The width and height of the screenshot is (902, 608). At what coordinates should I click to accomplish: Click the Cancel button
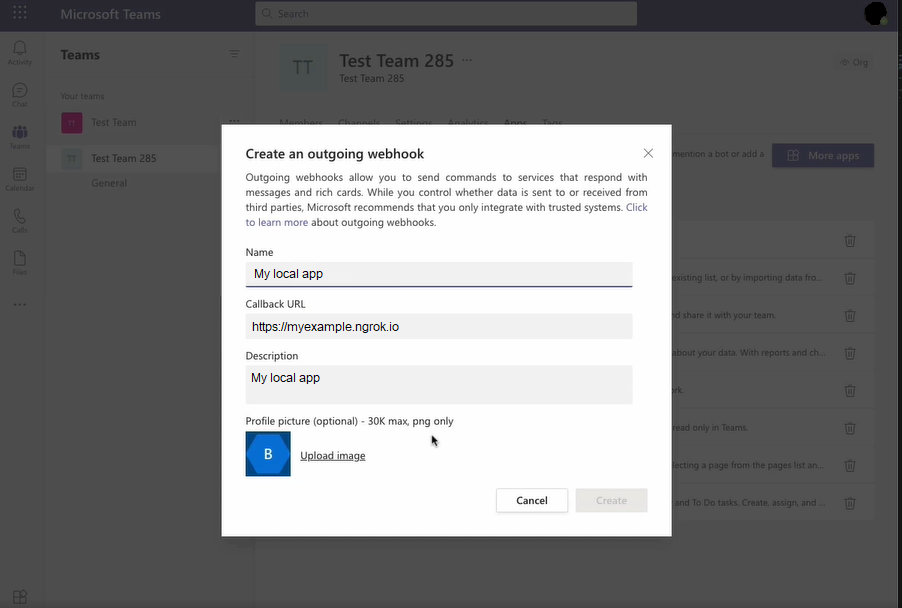pos(532,500)
